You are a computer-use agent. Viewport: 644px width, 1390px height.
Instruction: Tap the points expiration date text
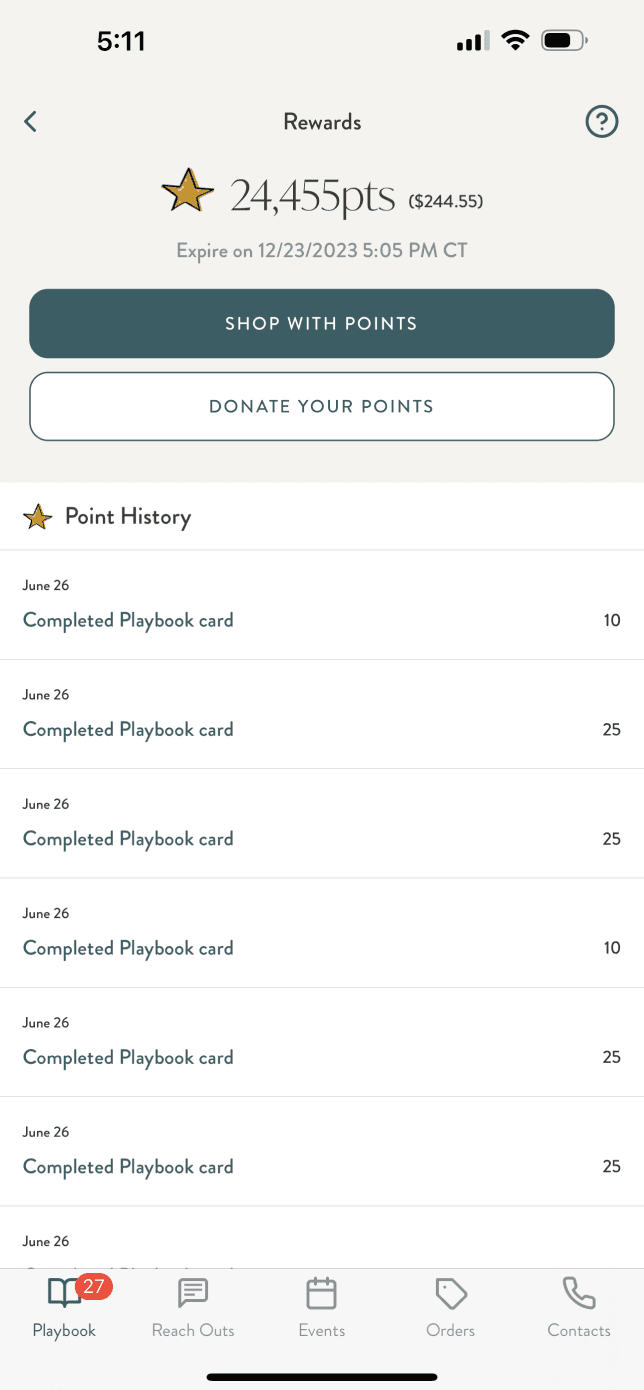(321, 250)
